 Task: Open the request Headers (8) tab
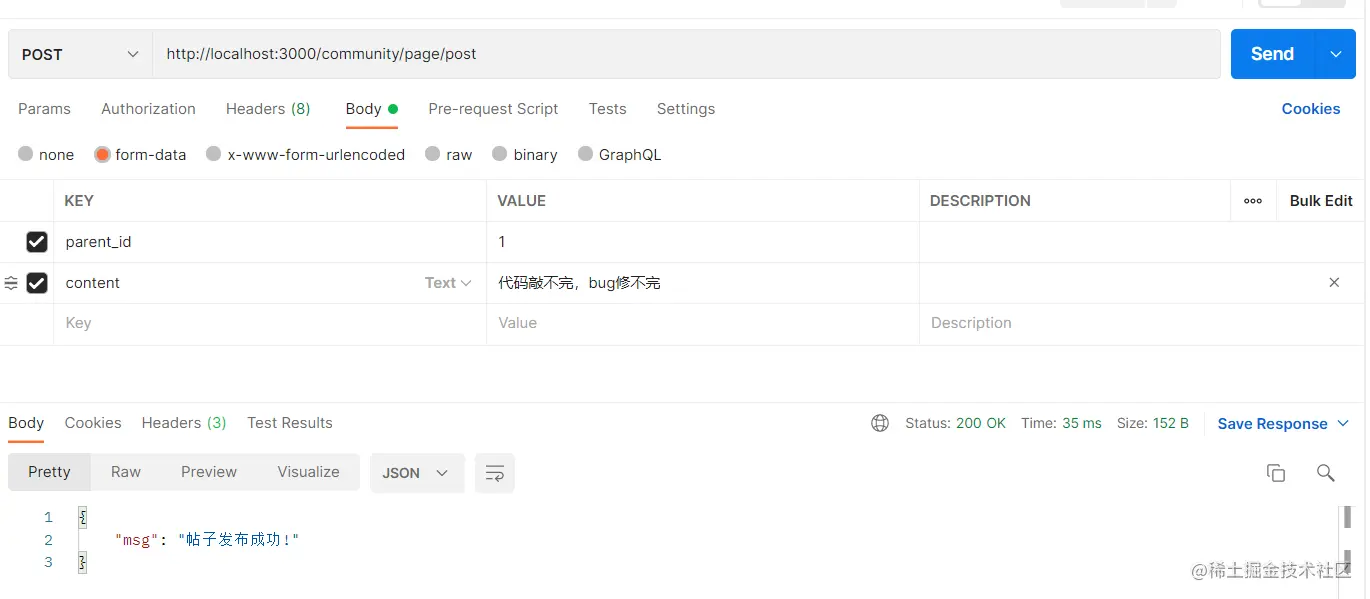point(268,109)
